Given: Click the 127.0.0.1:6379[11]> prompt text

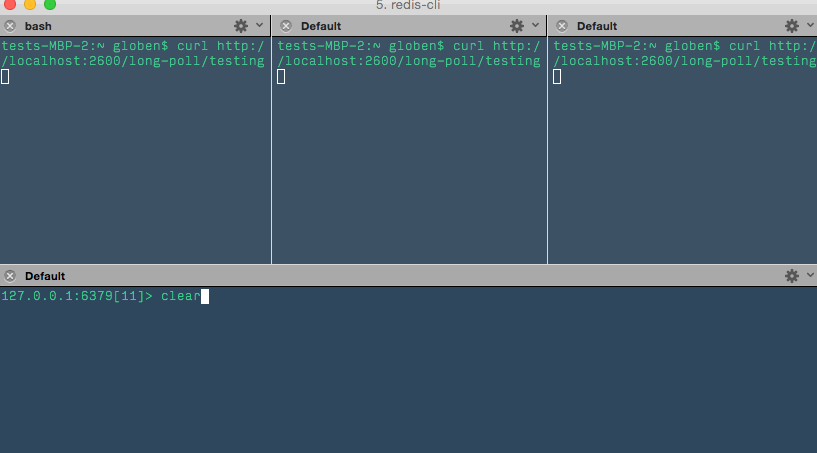Looking at the screenshot, I should (x=77, y=296).
